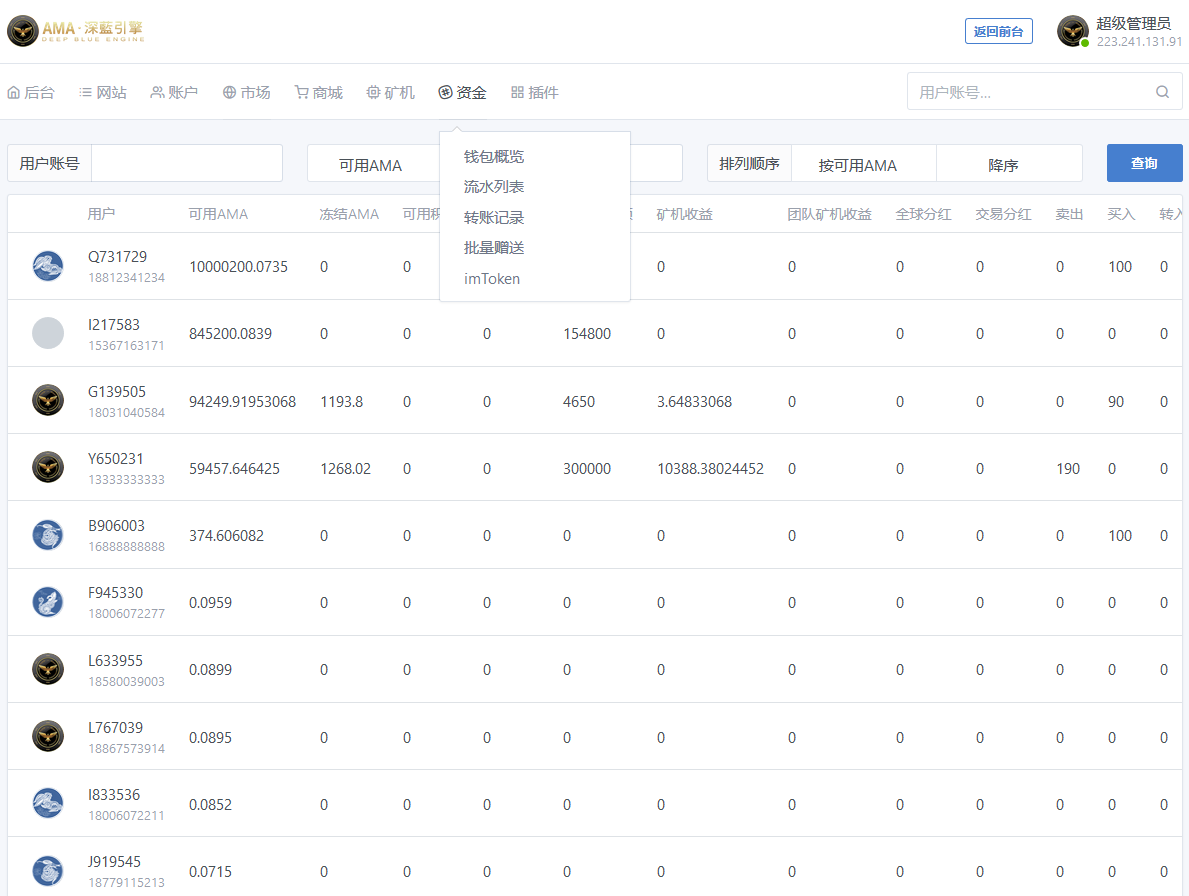Image resolution: width=1189 pixels, height=896 pixels.
Task: Click avatar of user G139505
Action: pyautogui.click(x=48, y=399)
